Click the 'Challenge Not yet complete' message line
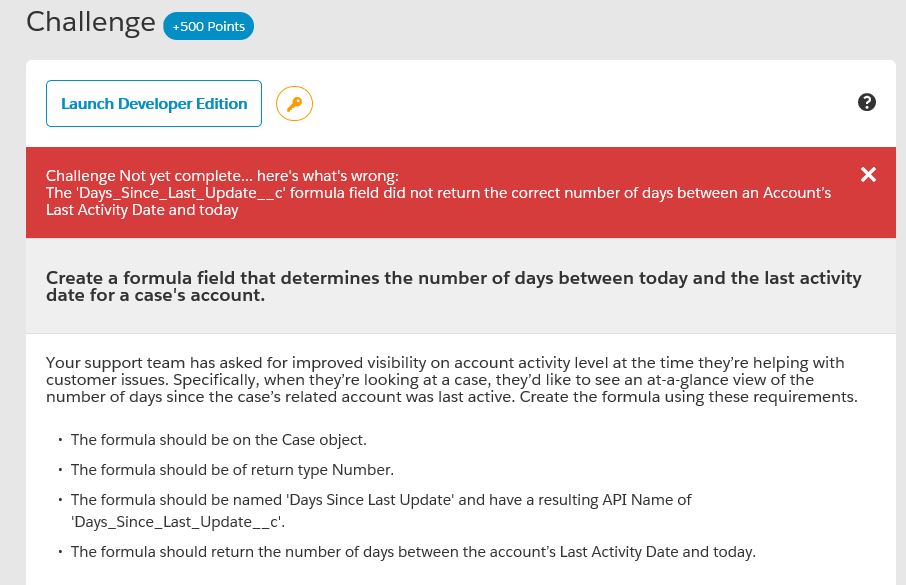The image size is (906, 585). (222, 176)
